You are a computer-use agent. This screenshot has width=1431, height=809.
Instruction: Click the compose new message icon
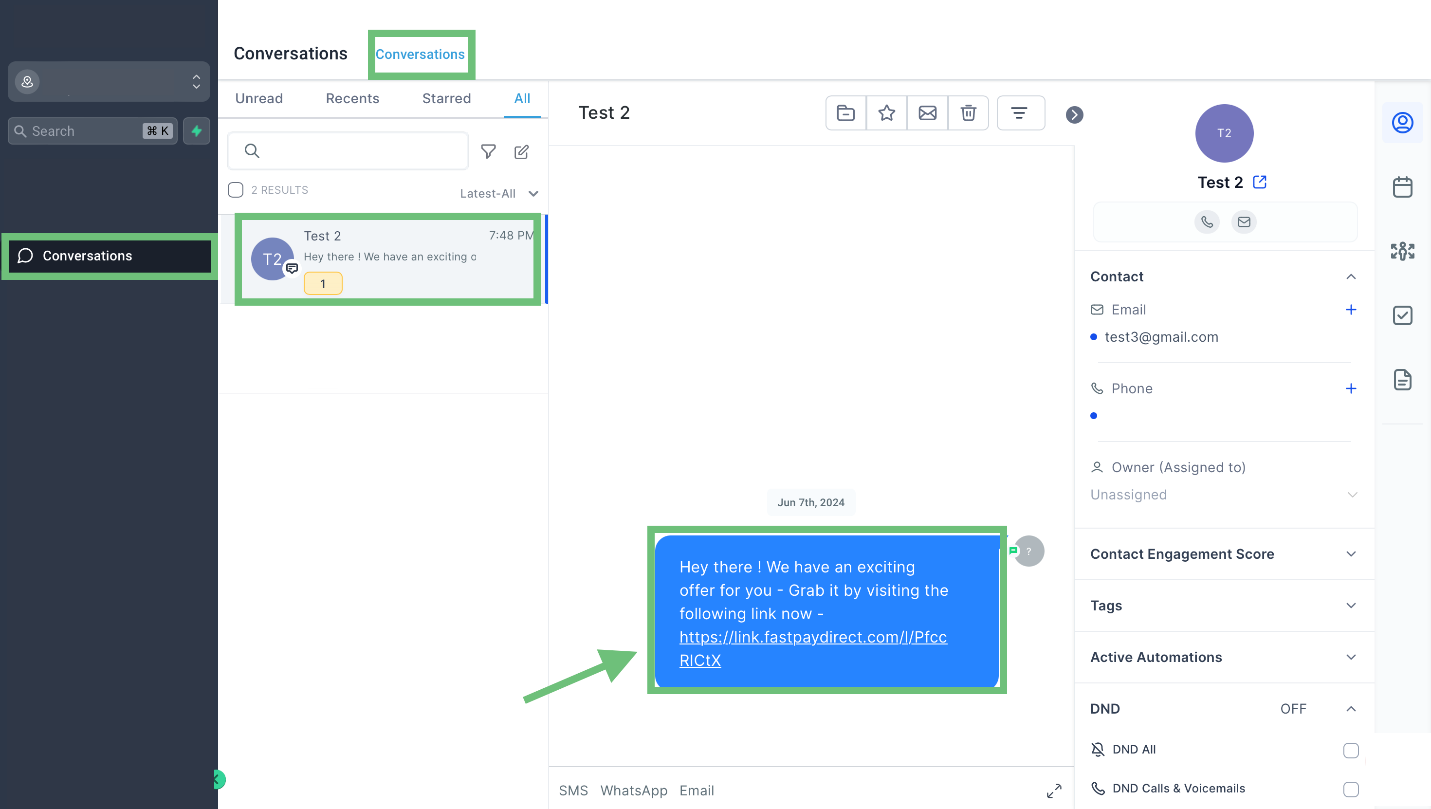521,152
